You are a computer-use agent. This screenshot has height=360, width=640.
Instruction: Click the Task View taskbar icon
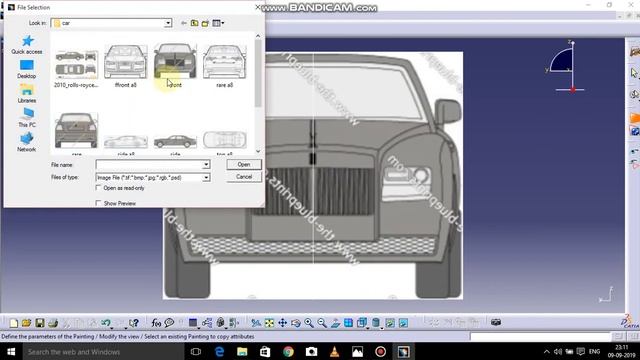(196, 351)
